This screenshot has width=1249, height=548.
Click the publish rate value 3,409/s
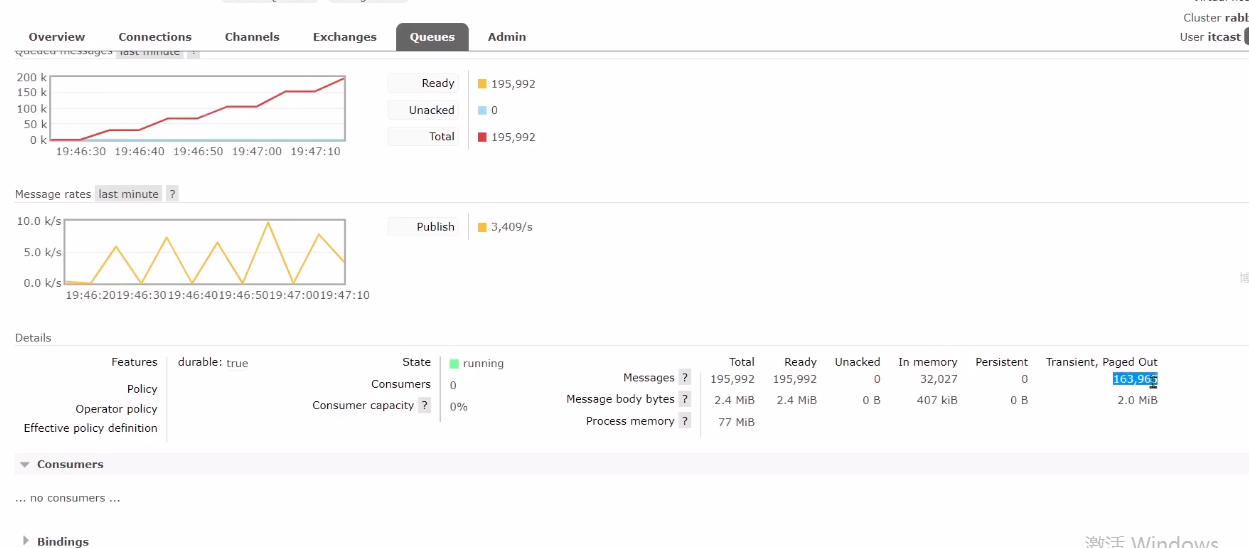pyautogui.click(x=512, y=227)
